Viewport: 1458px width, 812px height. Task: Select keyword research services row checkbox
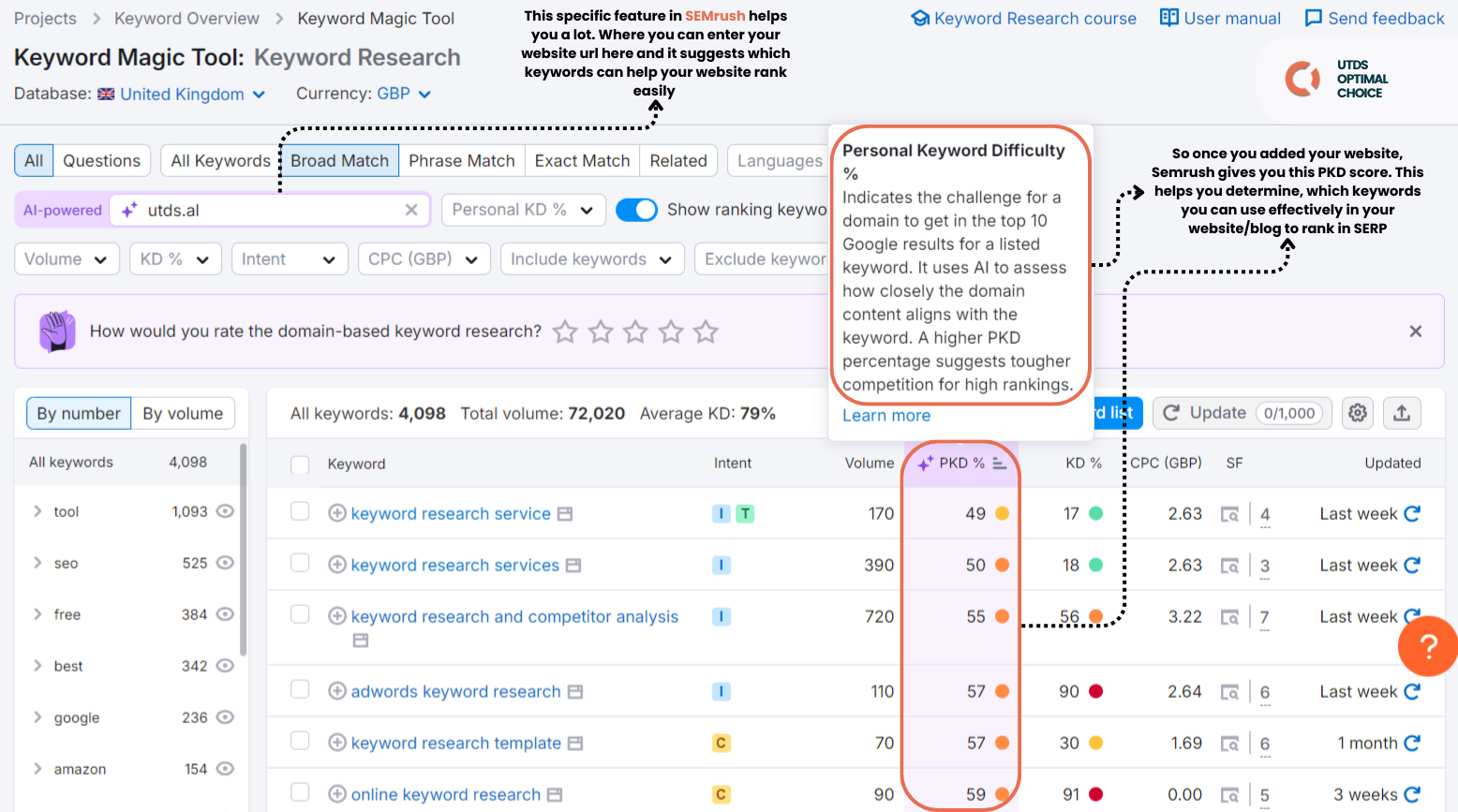tap(300, 563)
